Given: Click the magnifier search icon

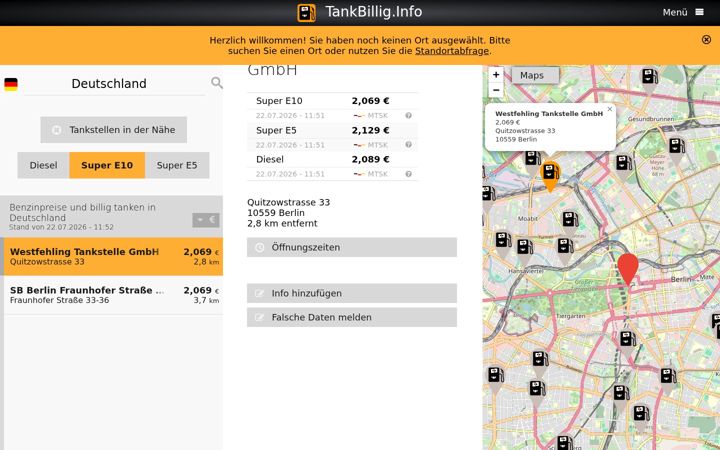Looking at the screenshot, I should [217, 83].
